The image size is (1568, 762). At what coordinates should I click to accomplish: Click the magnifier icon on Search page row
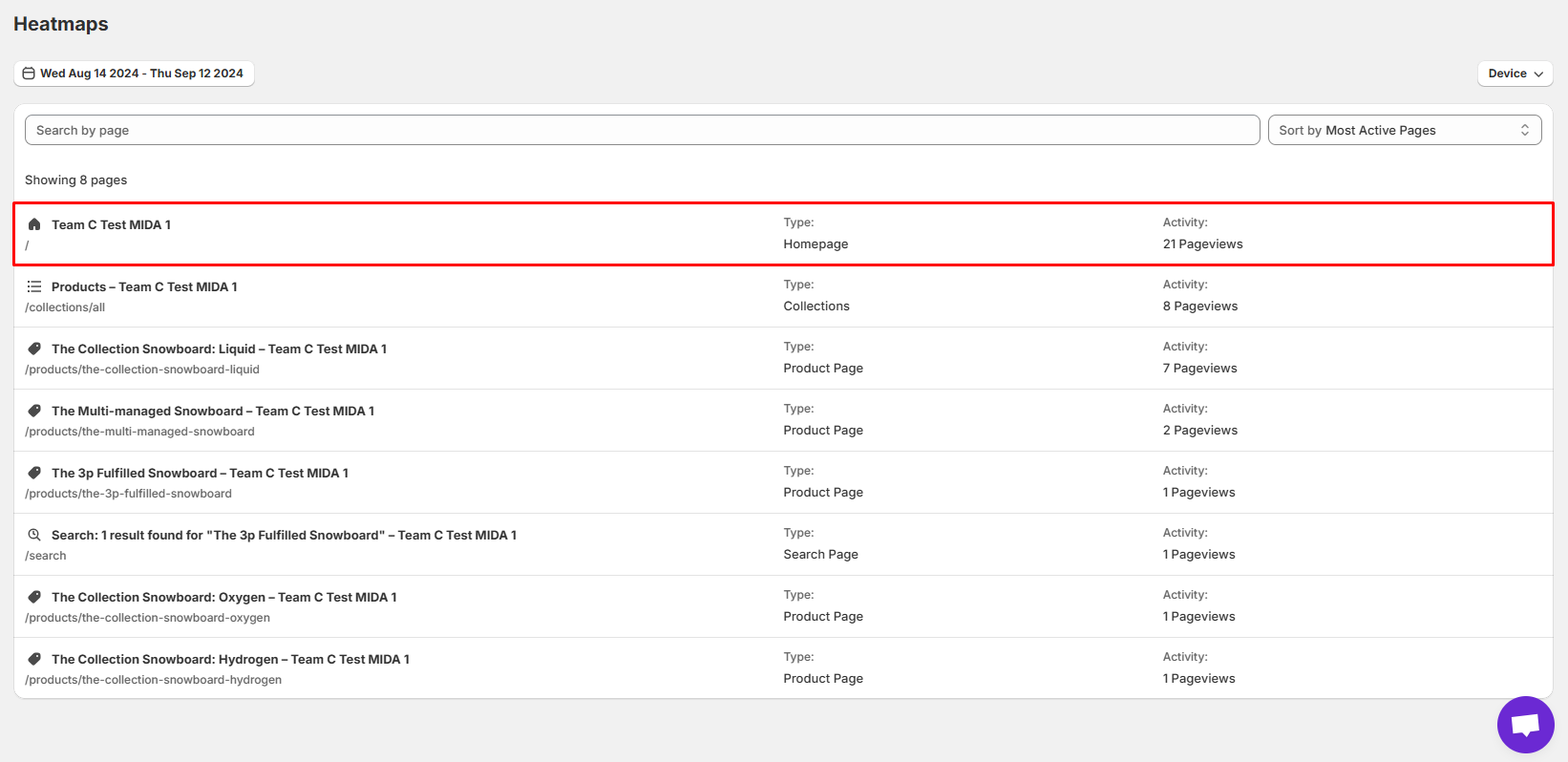point(34,535)
